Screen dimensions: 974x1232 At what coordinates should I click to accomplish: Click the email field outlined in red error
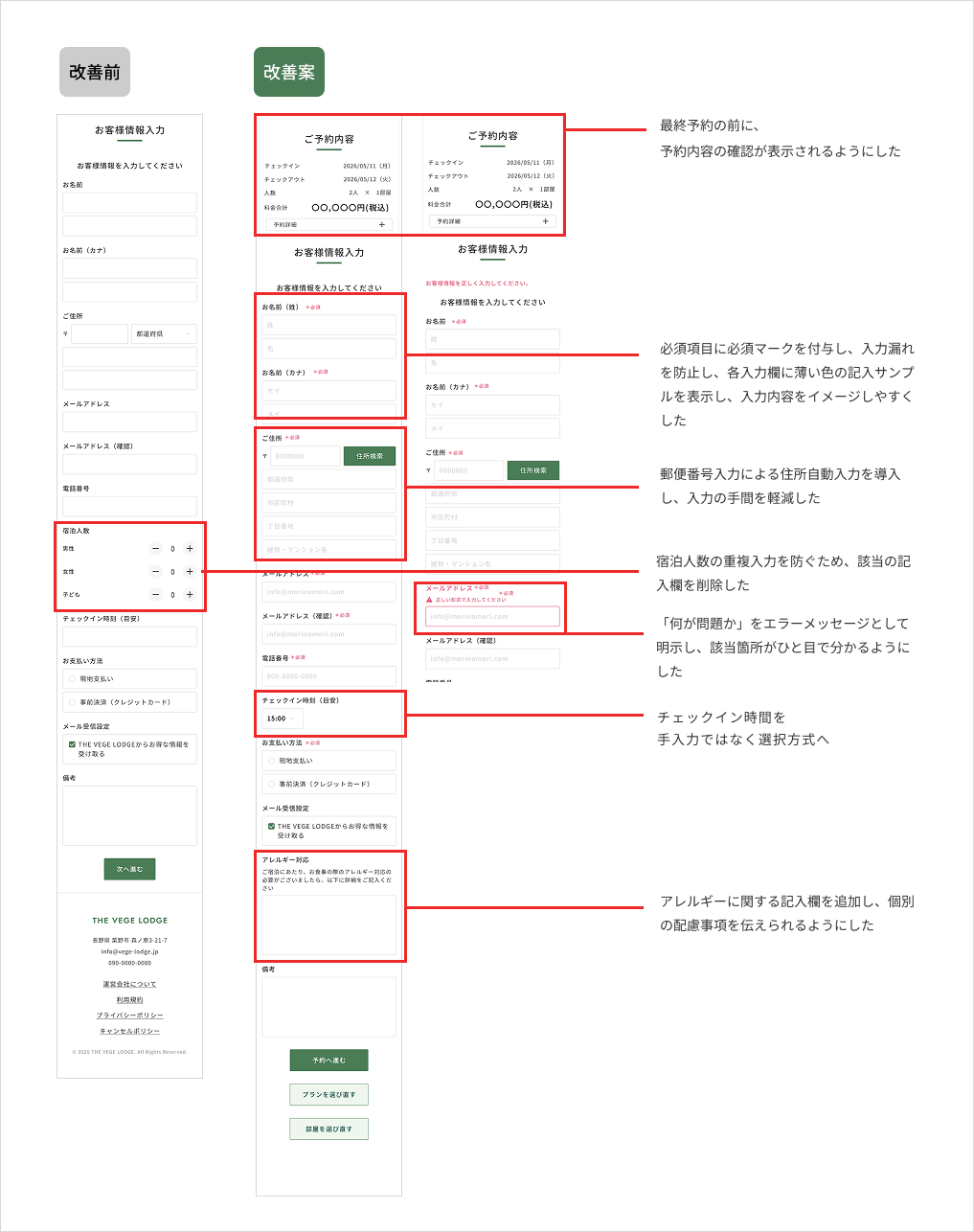492,616
